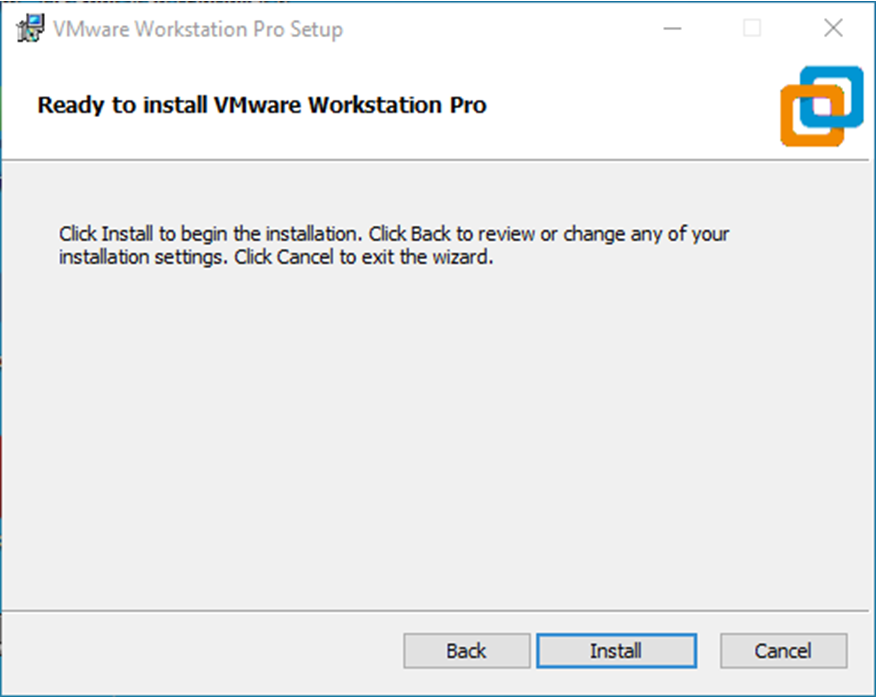Close the setup dialog with the X
876x699 pixels.
coord(833,29)
